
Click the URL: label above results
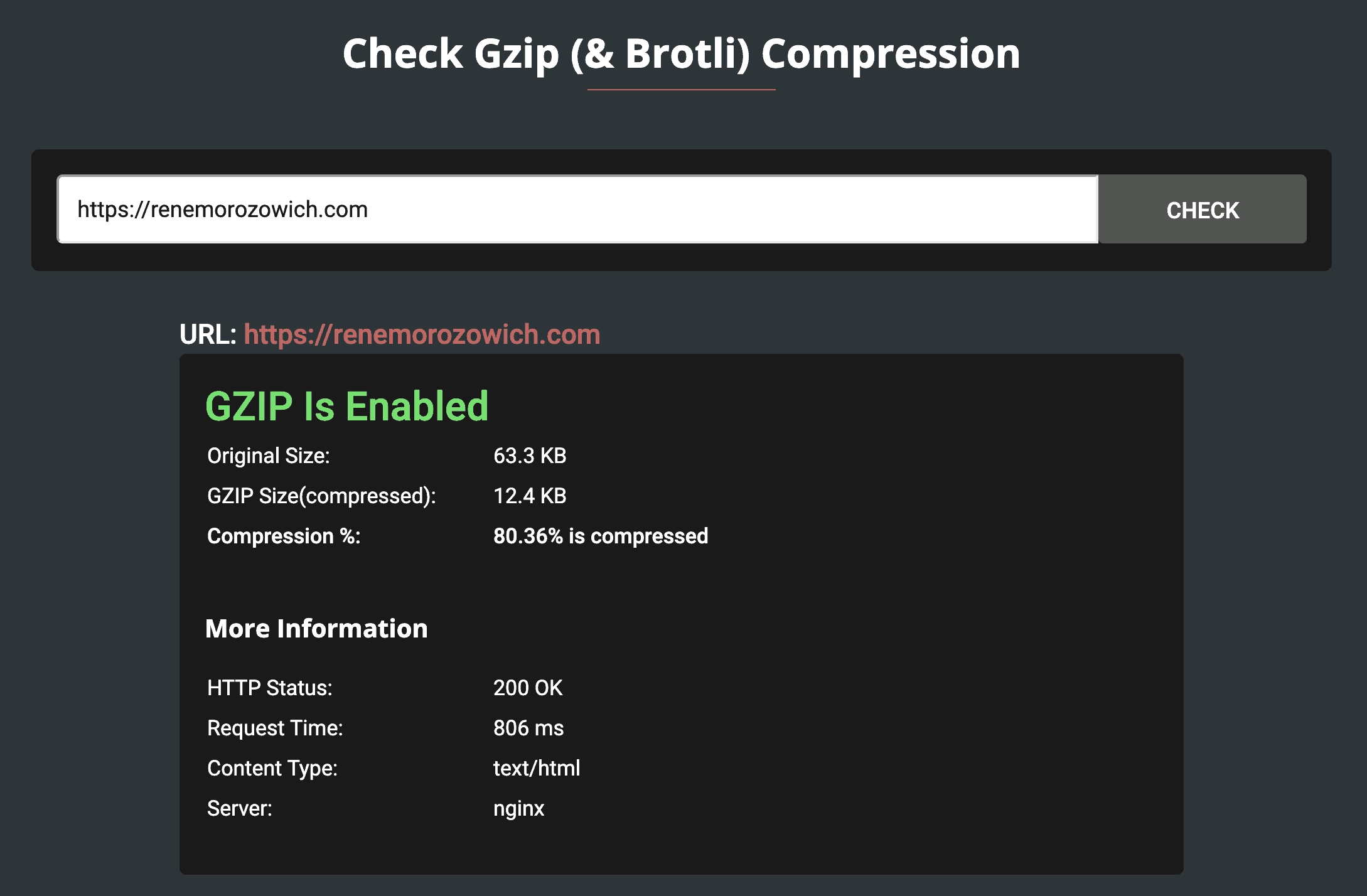208,334
